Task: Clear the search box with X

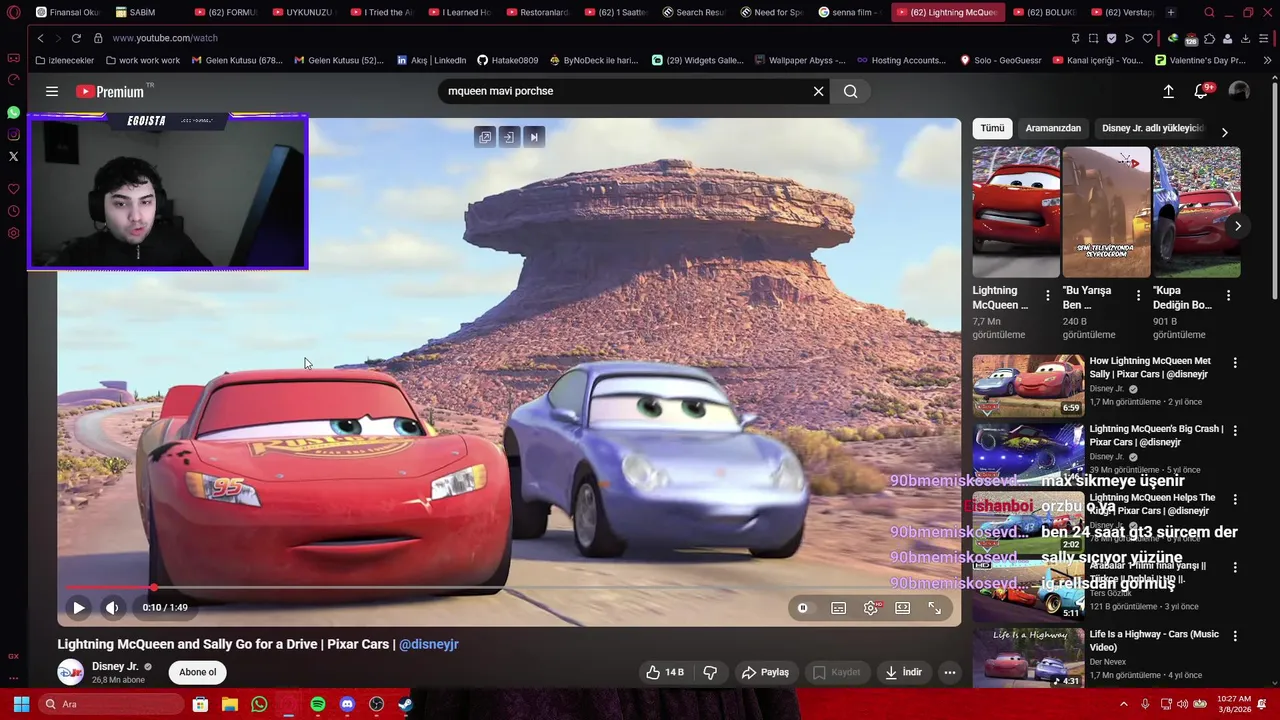Action: coord(818,91)
